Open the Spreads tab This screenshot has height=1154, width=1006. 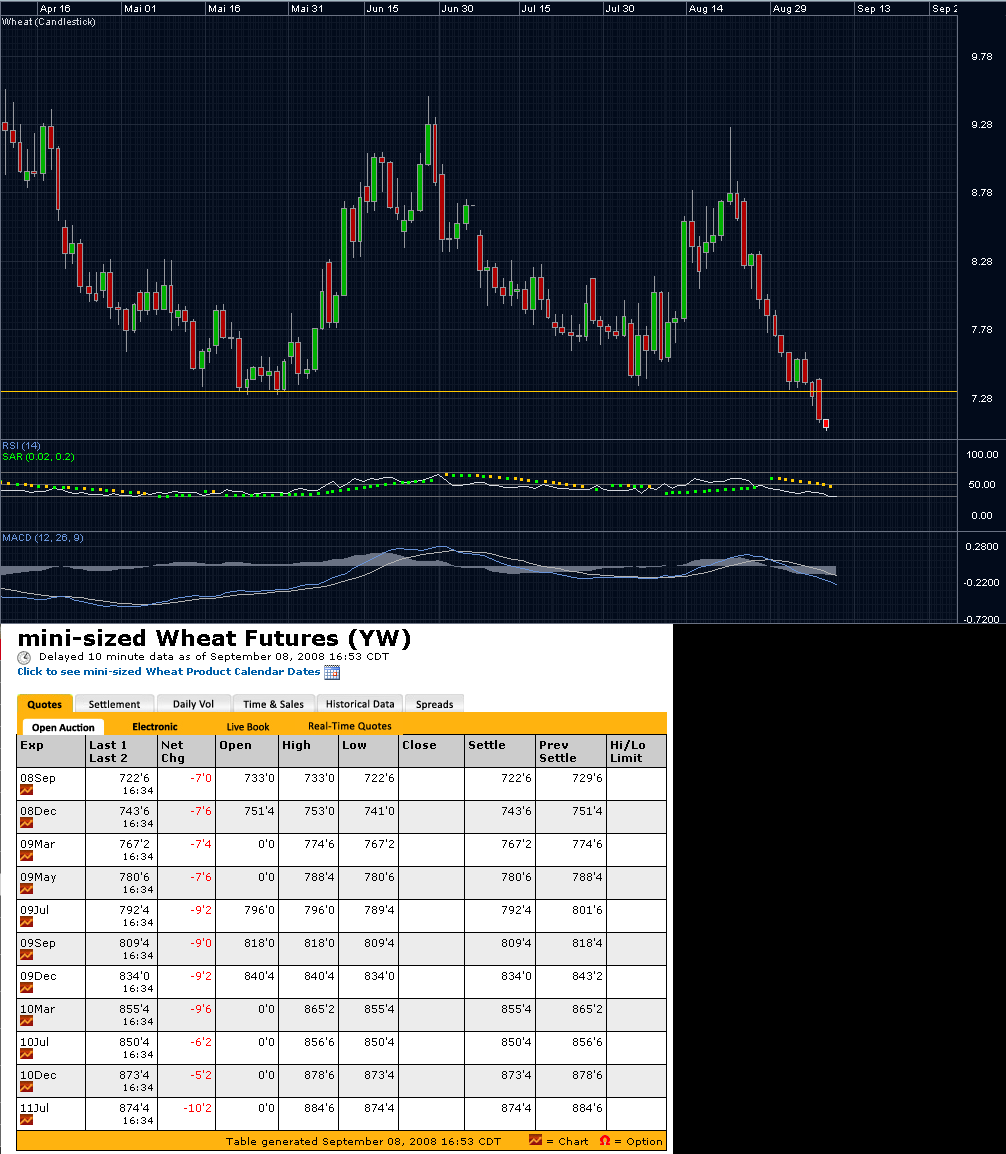coord(434,704)
